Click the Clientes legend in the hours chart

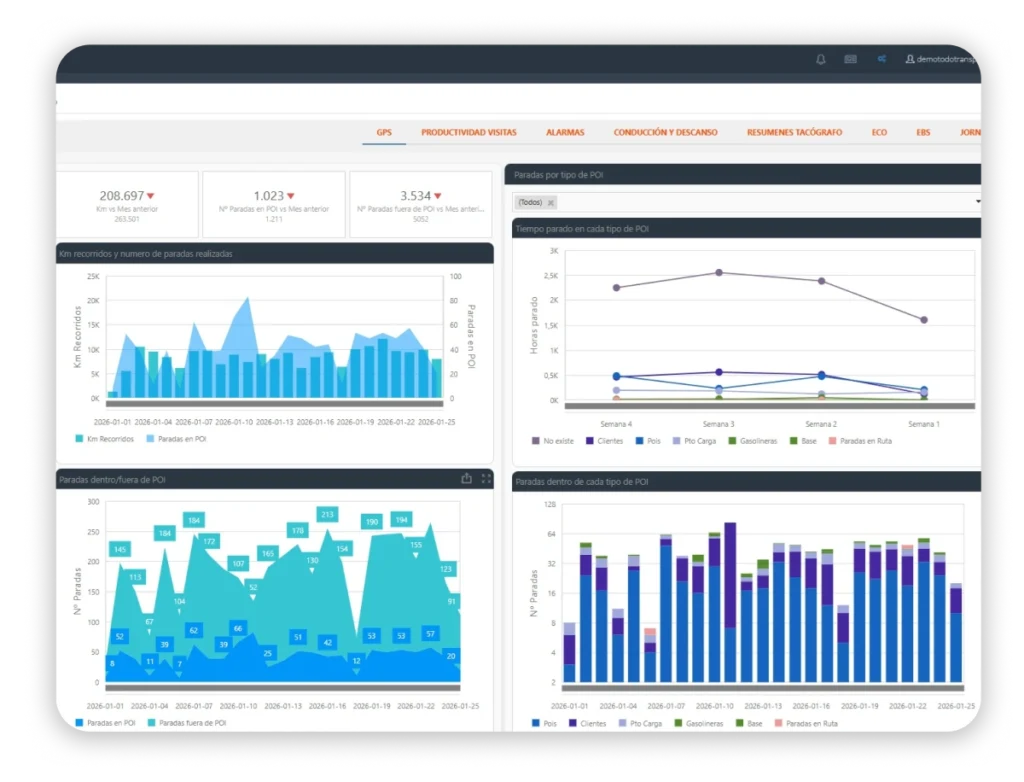click(x=604, y=441)
